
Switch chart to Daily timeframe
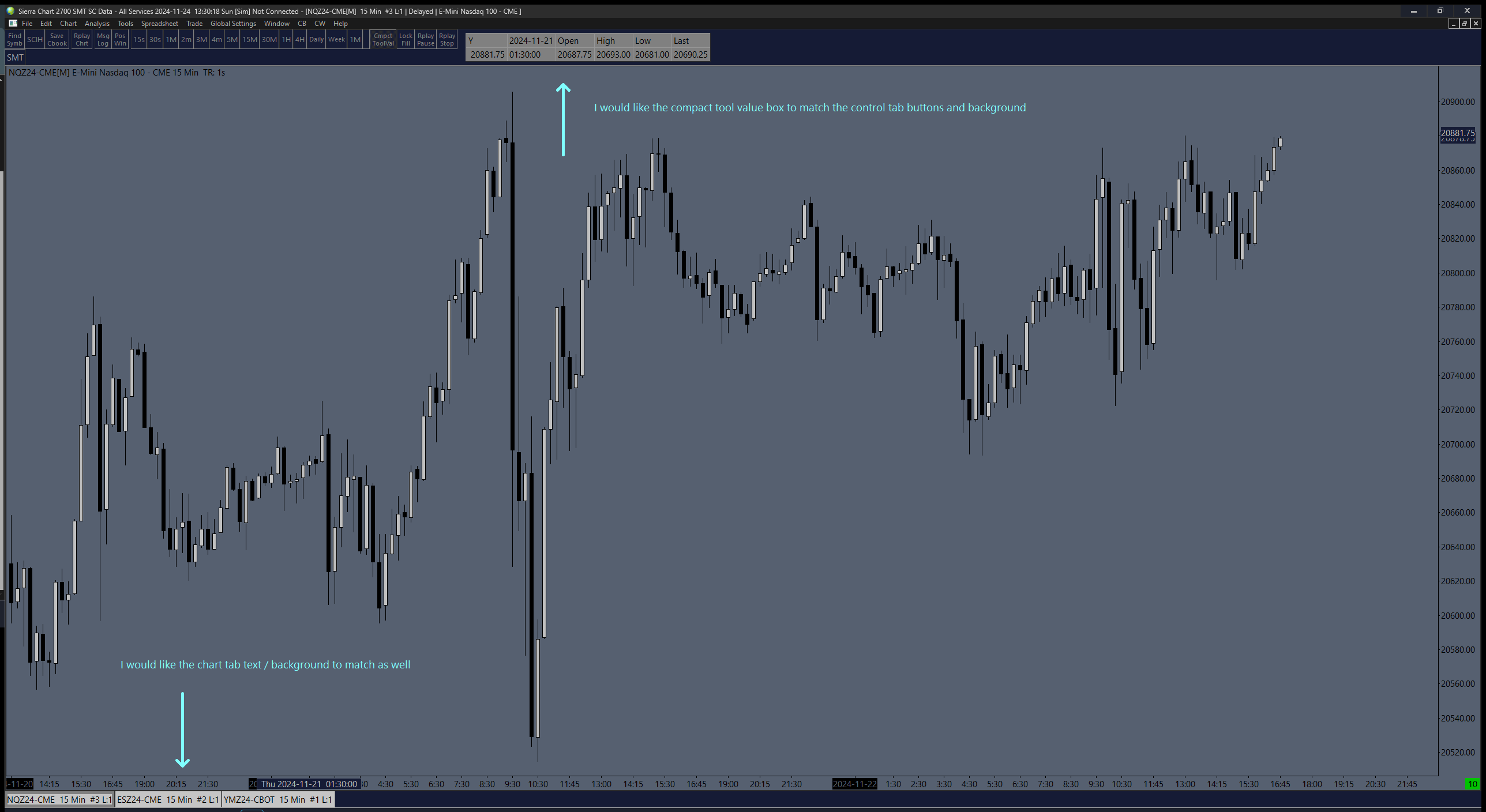316,40
